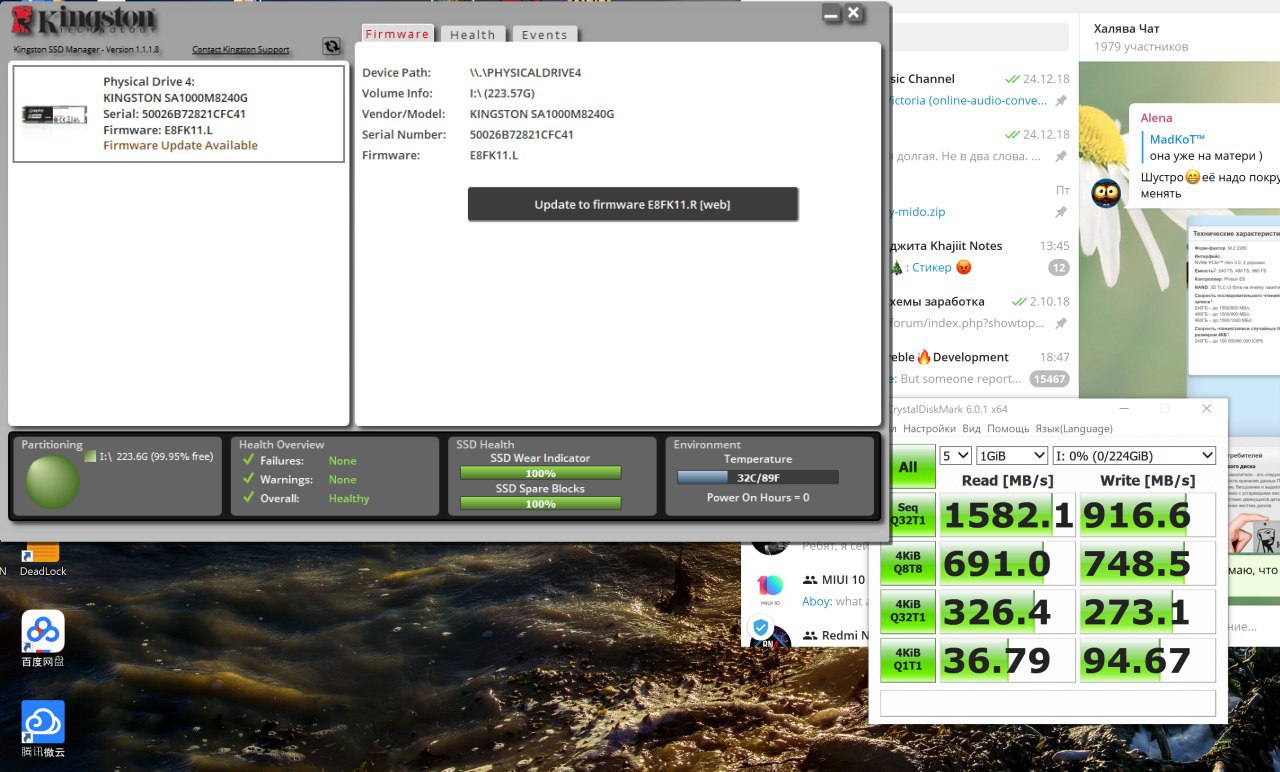Click the unread badge showing 15467

1050,379
